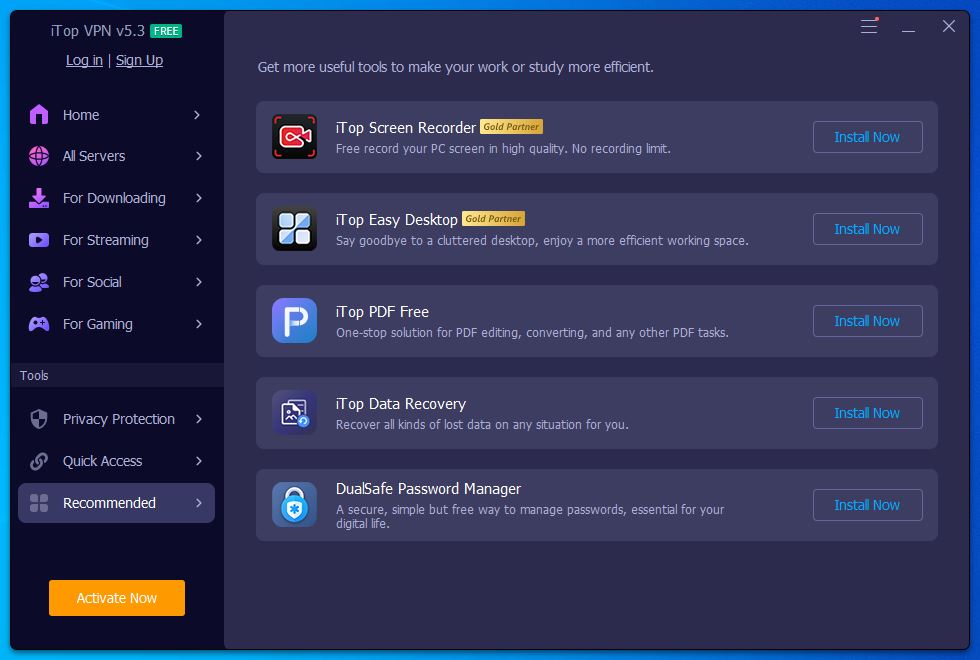Click "Recover all kinds of lost data" description
The height and width of the screenshot is (660, 980).
pos(482,424)
